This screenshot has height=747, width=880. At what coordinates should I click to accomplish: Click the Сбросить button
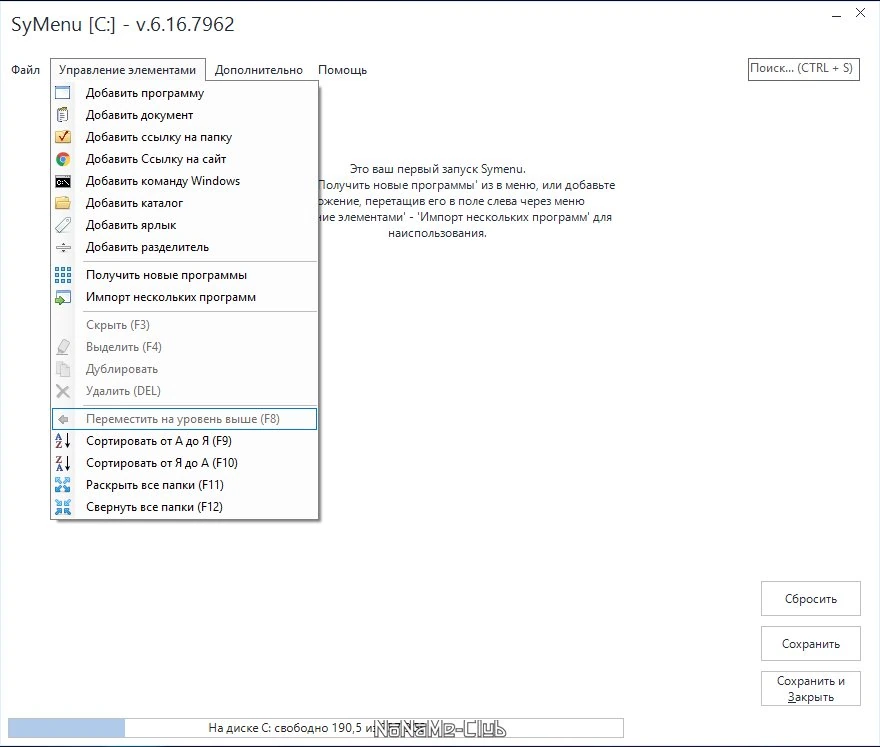[x=810, y=599]
